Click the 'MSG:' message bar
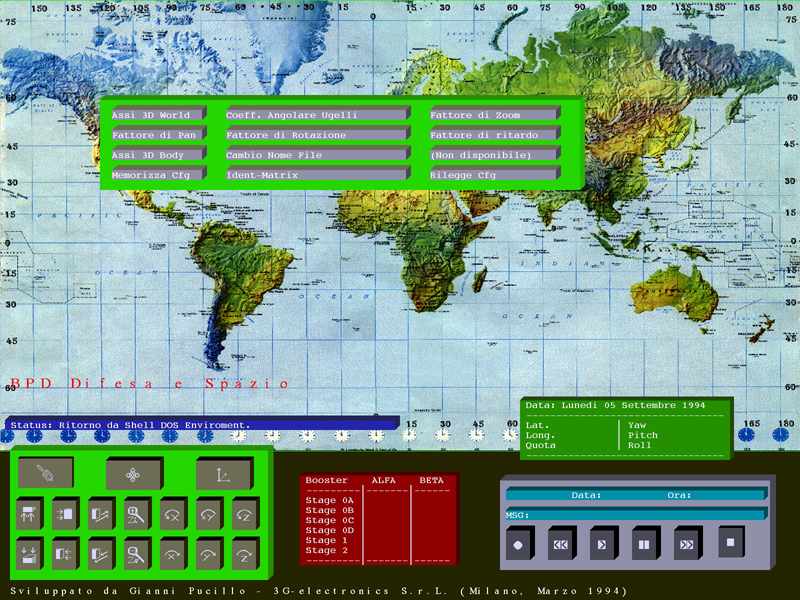 pyautogui.click(x=637, y=515)
